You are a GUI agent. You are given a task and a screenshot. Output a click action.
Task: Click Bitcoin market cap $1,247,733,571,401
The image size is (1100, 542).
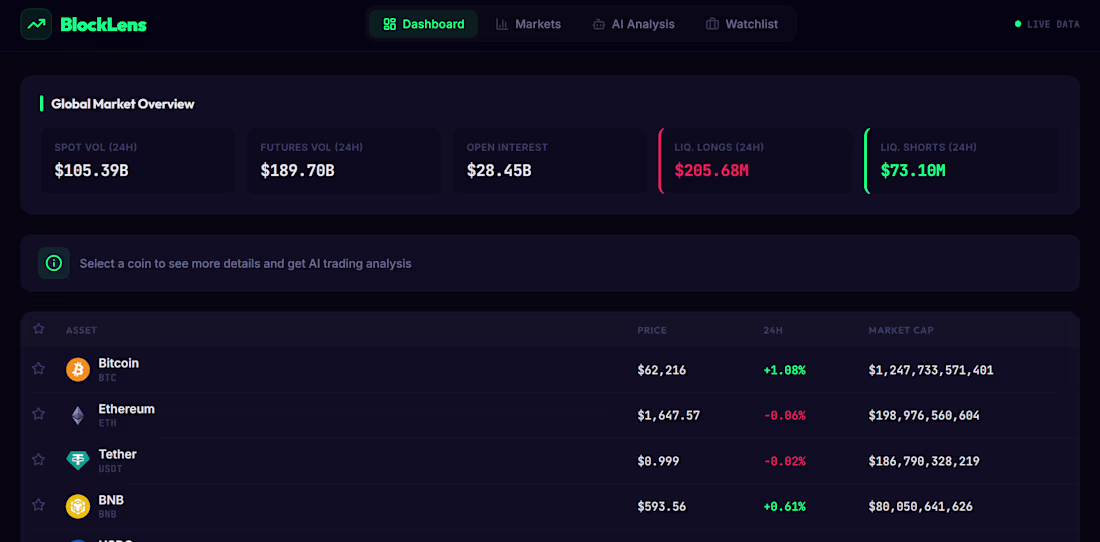931,370
